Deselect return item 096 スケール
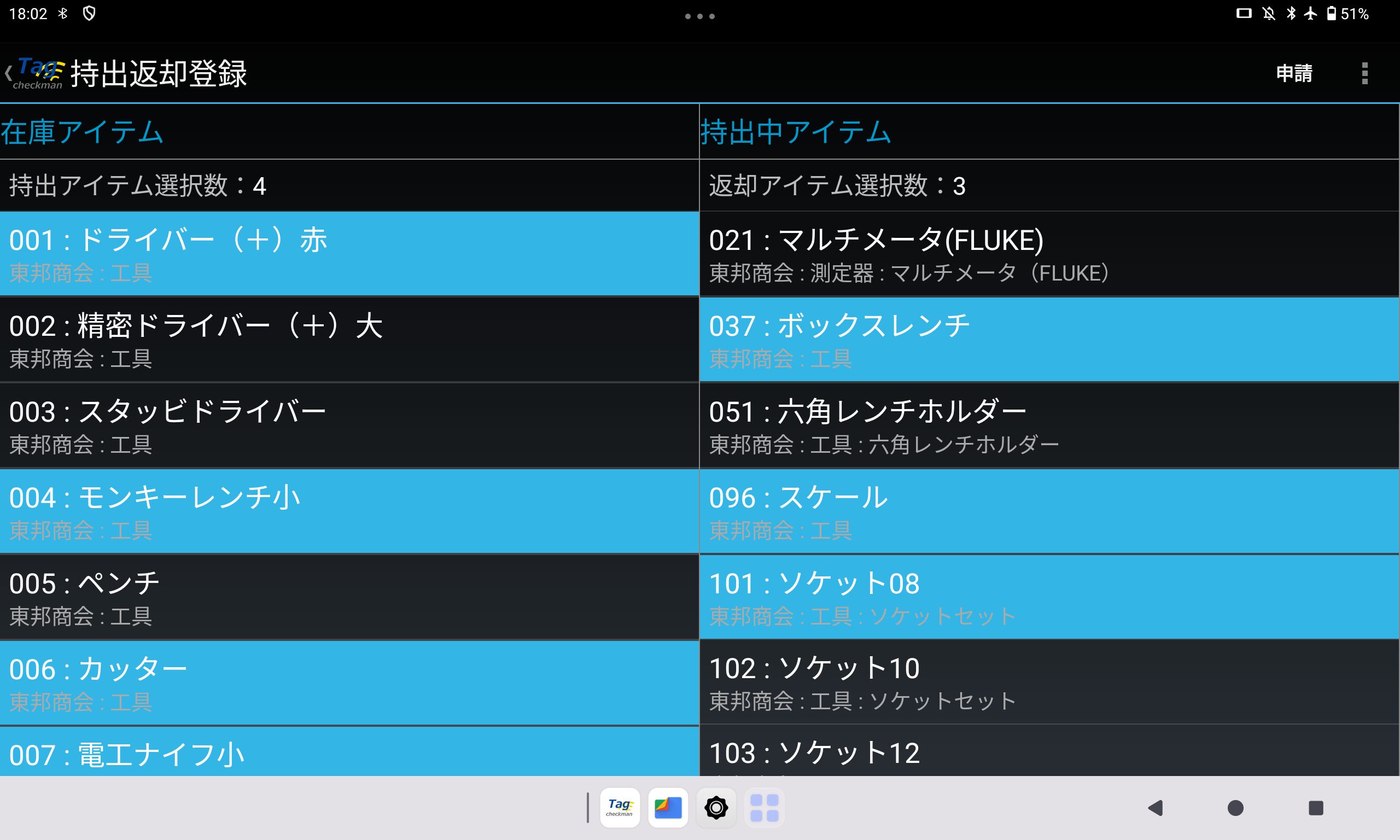Image resolution: width=1400 pixels, height=840 pixels. click(1049, 512)
